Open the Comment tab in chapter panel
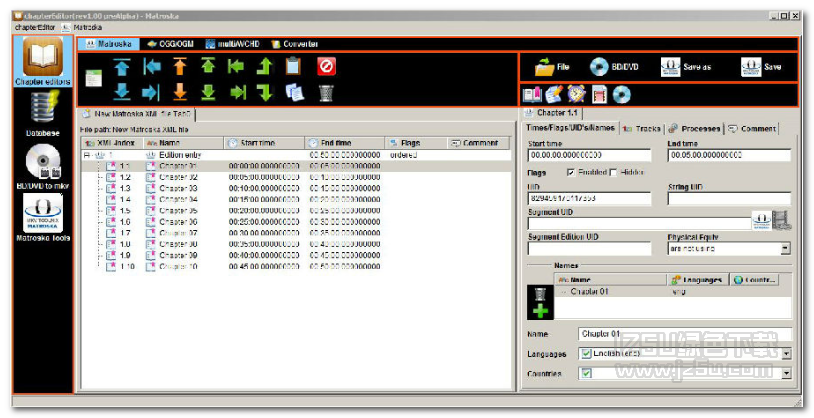This screenshot has height=418, width=814. click(752, 128)
